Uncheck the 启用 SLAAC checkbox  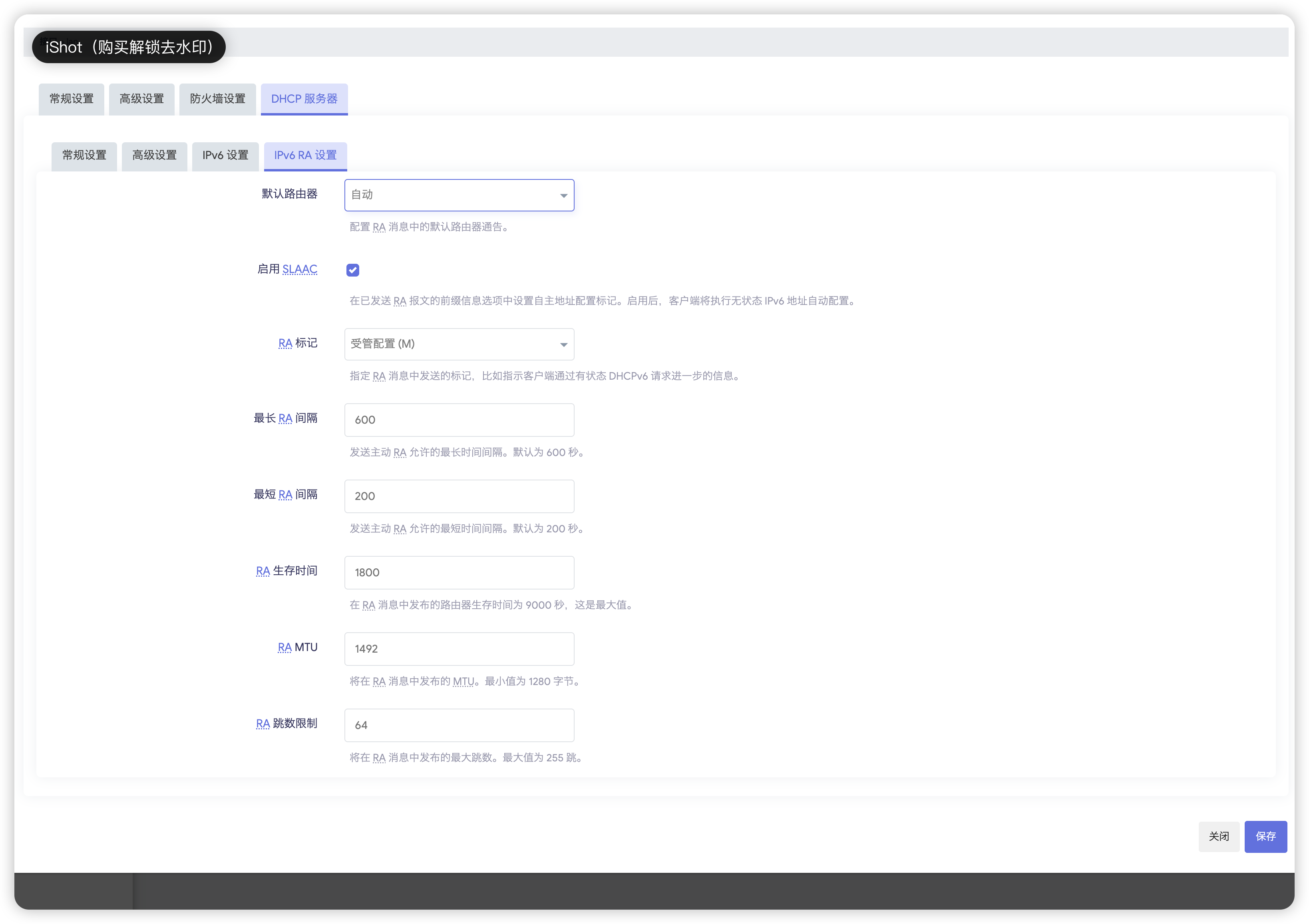(353, 270)
